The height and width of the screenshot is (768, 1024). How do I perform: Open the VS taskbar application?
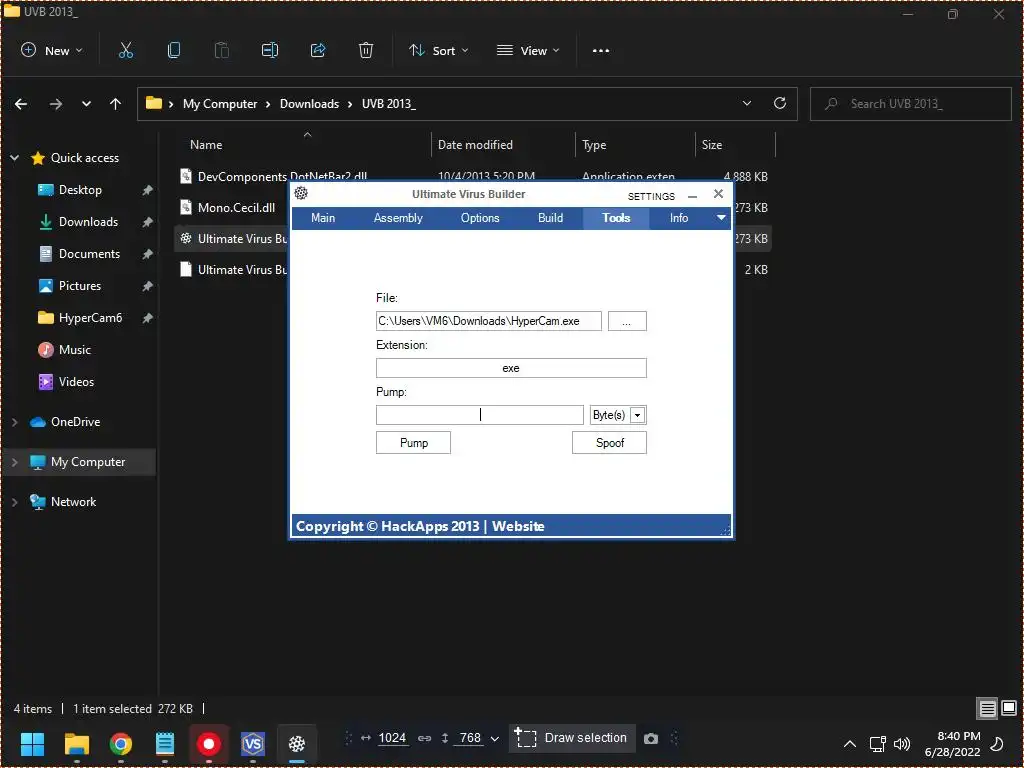click(253, 743)
